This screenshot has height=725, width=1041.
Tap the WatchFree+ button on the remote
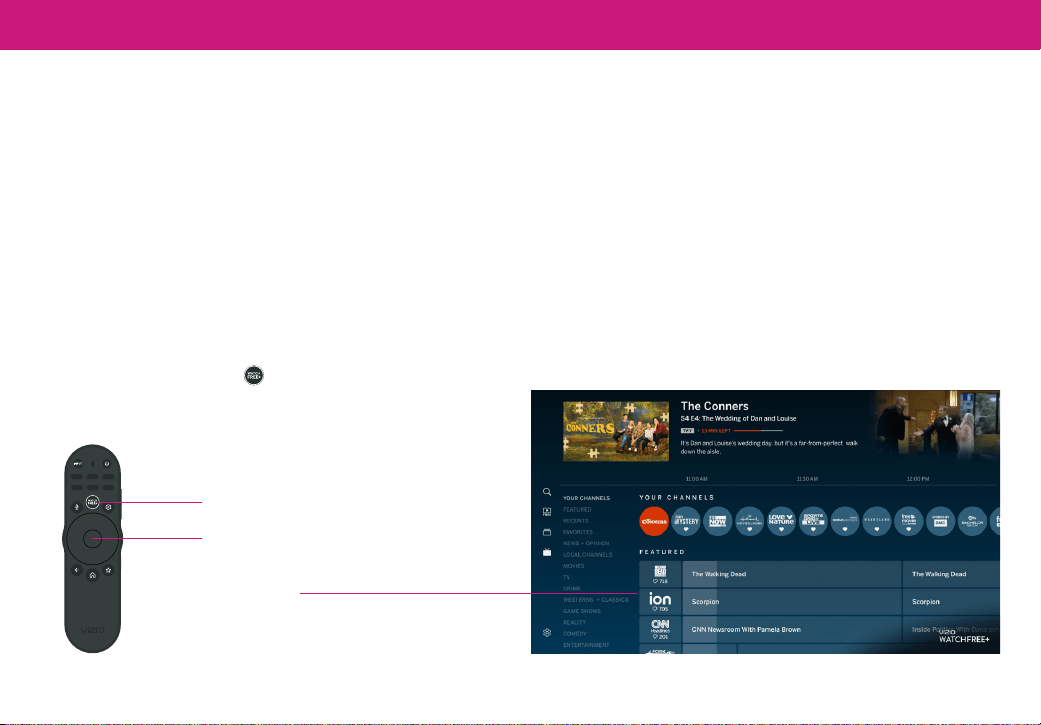[x=92, y=503]
